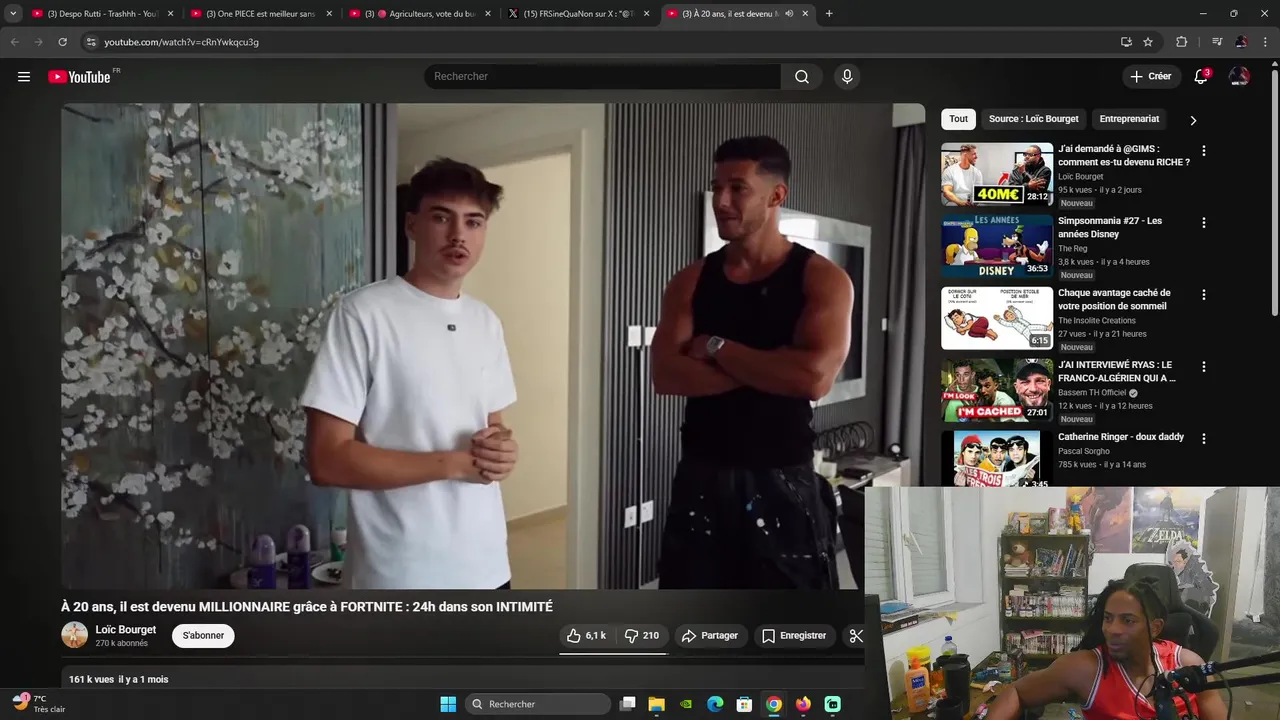
Task: Open a new browser tab
Action: coord(829,14)
